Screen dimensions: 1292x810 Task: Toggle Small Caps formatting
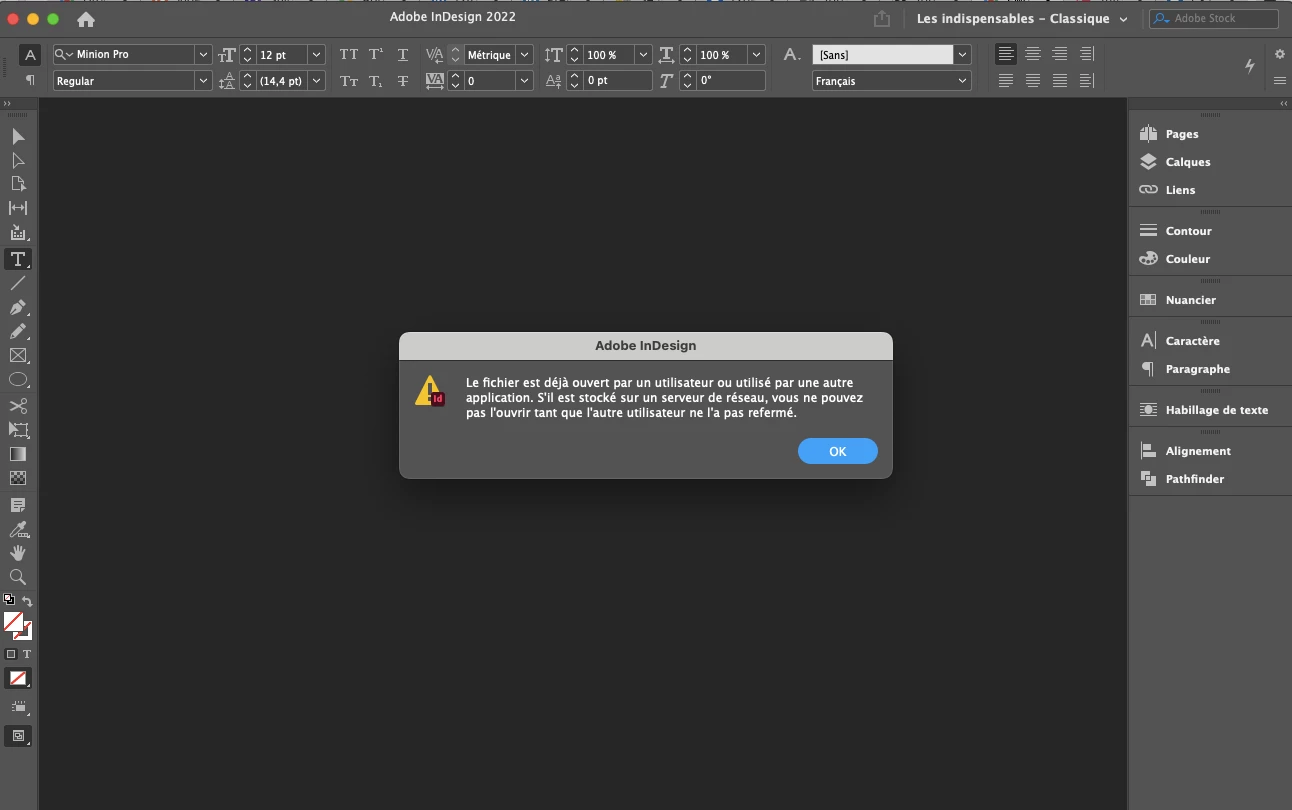348,81
